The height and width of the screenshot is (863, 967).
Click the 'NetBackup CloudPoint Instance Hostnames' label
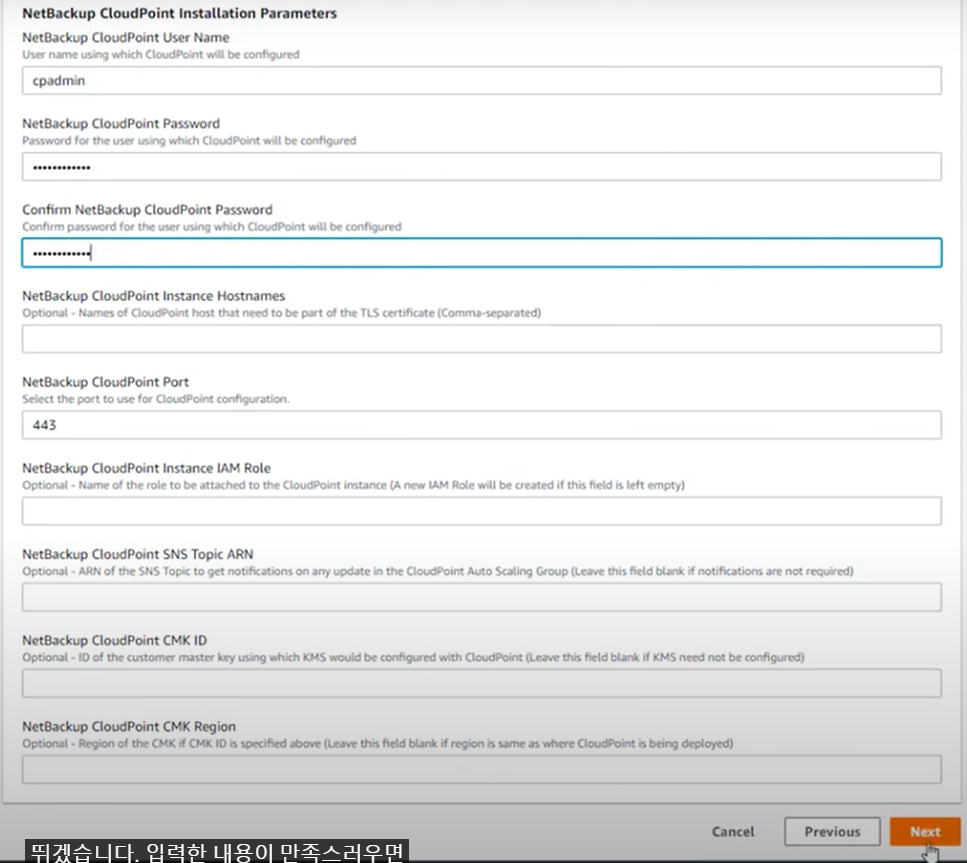pos(154,295)
